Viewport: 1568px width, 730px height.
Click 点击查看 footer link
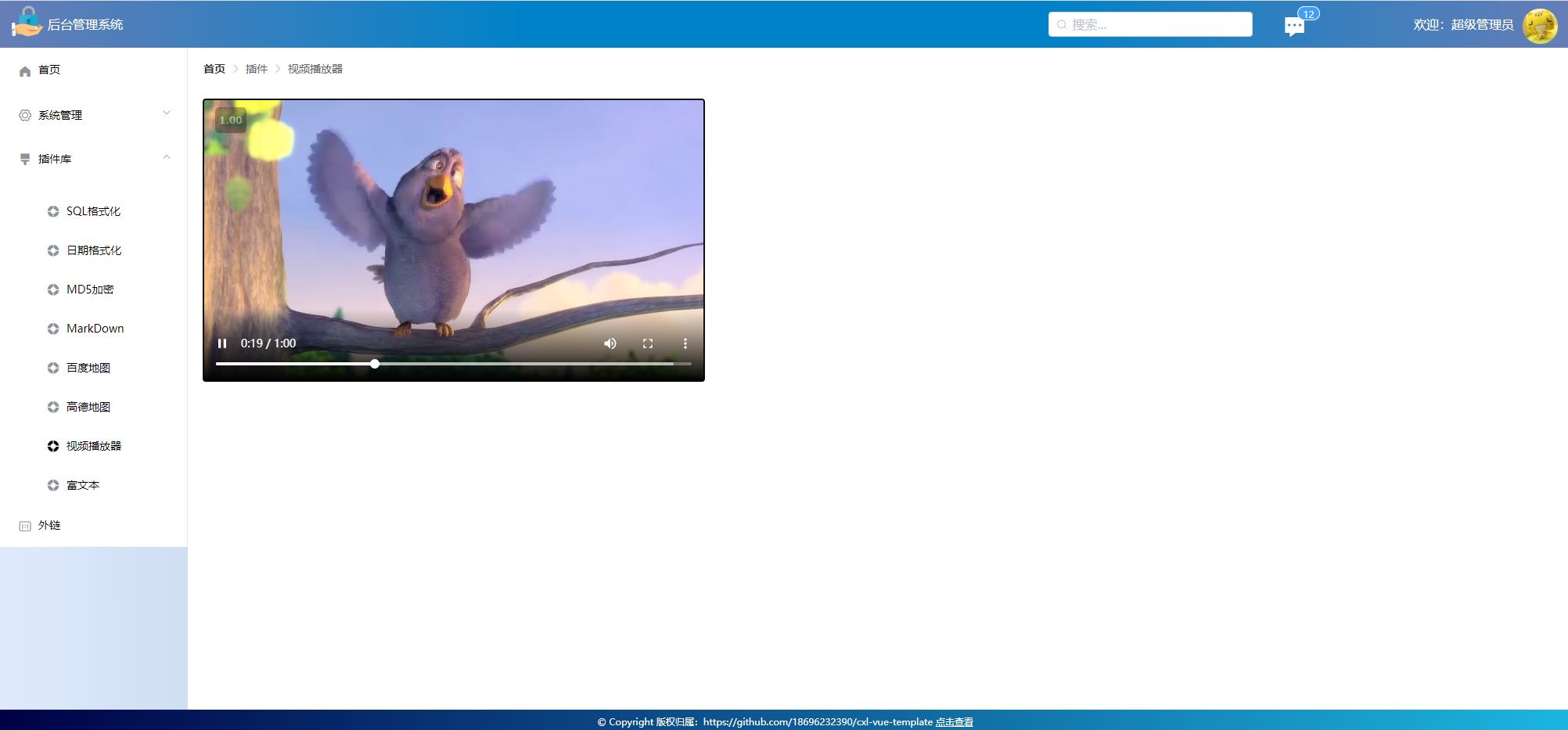(x=955, y=722)
